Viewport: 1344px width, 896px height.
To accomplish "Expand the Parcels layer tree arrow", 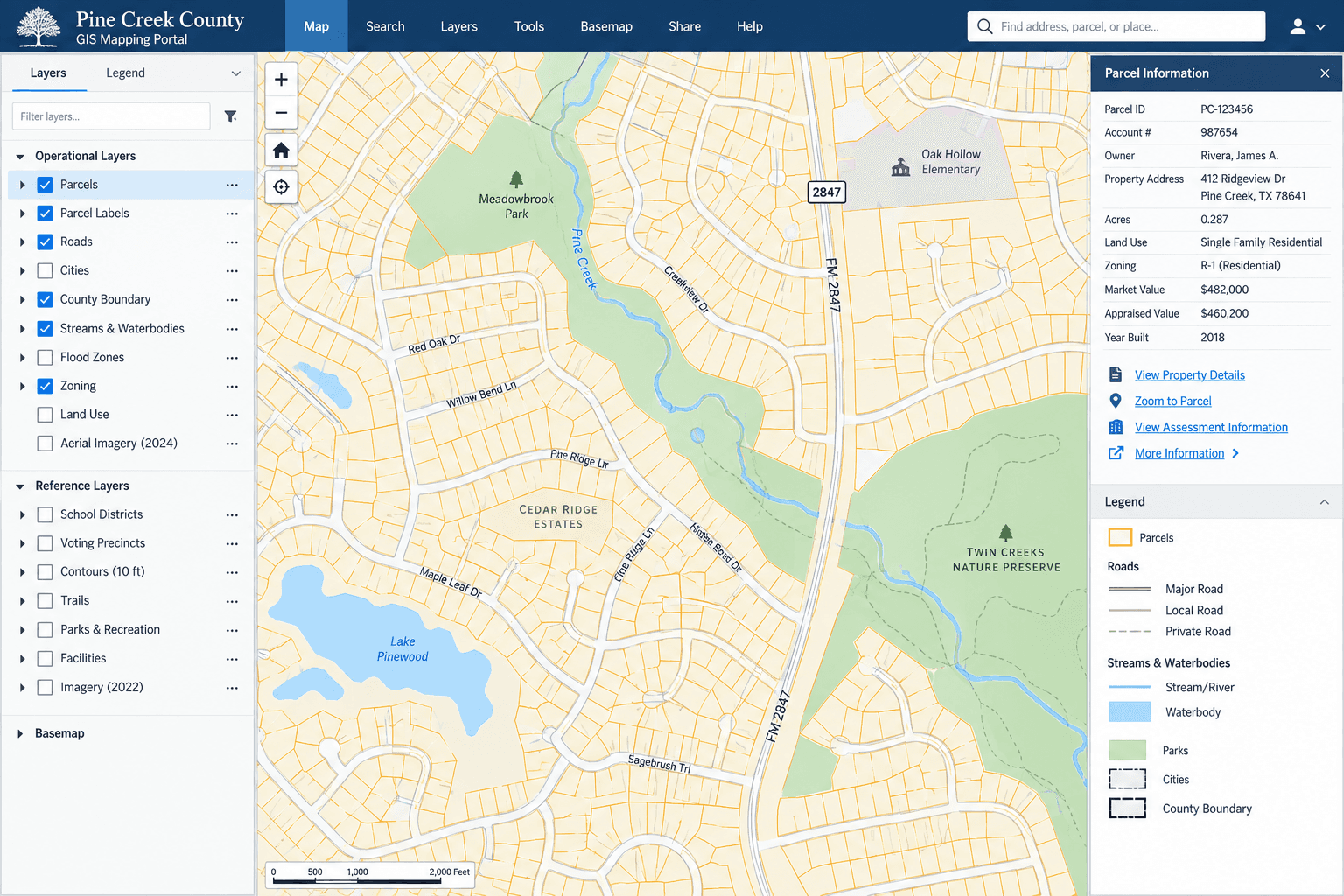I will coord(23,185).
